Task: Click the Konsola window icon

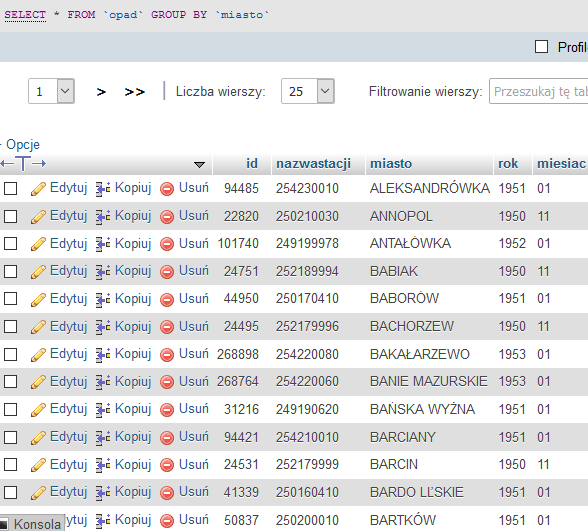Action: coord(4,524)
